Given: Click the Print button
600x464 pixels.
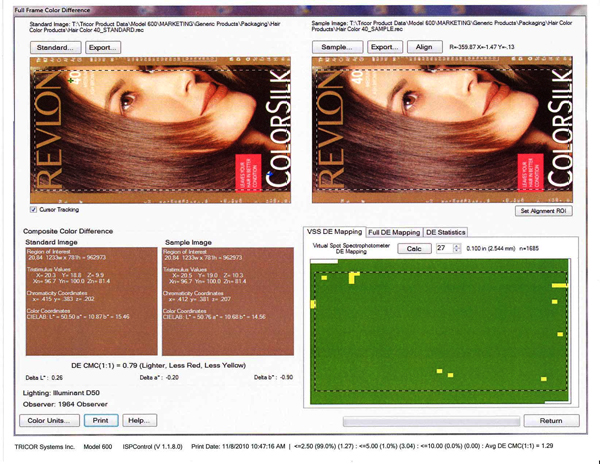Looking at the screenshot, I should point(101,420).
